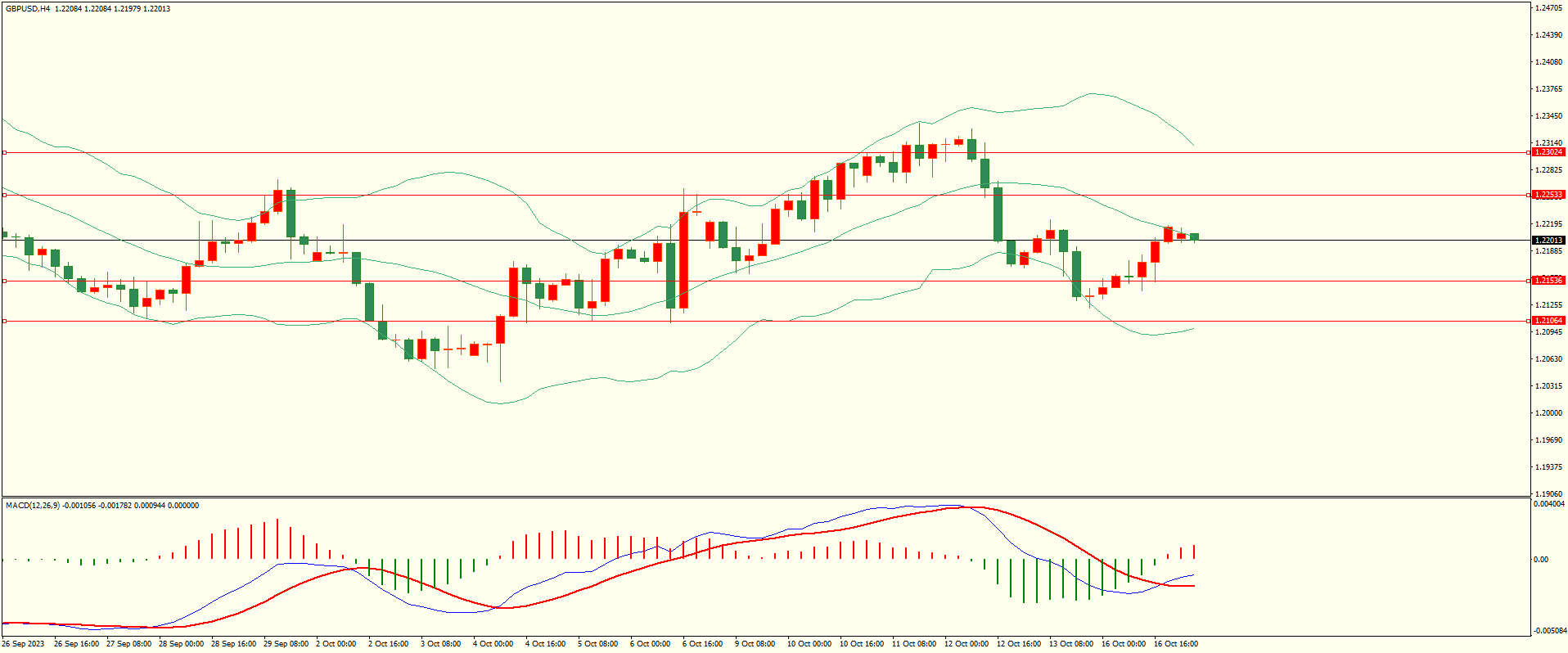Click the 16 Oct 16:00 time label

pyautogui.click(x=1175, y=644)
